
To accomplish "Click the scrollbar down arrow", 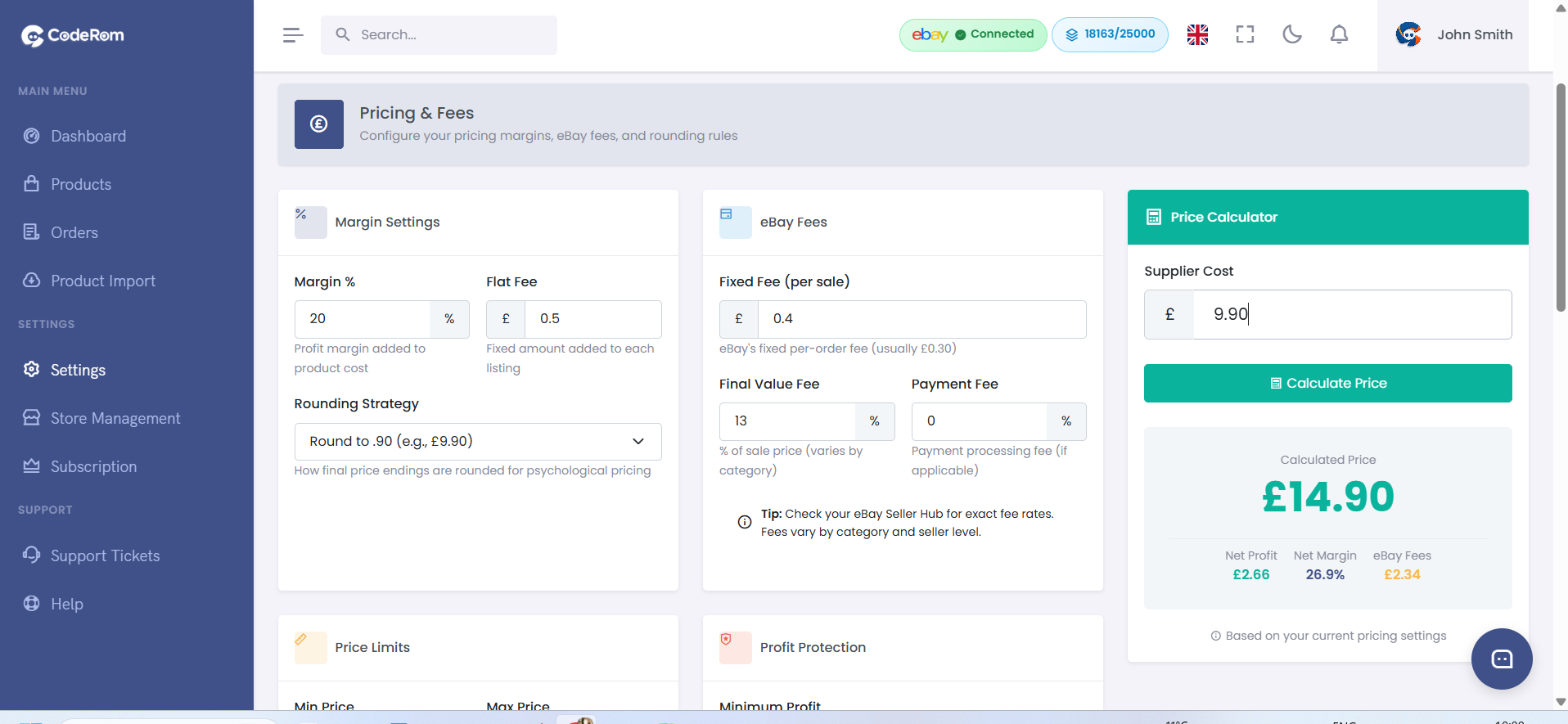I will click(1561, 702).
